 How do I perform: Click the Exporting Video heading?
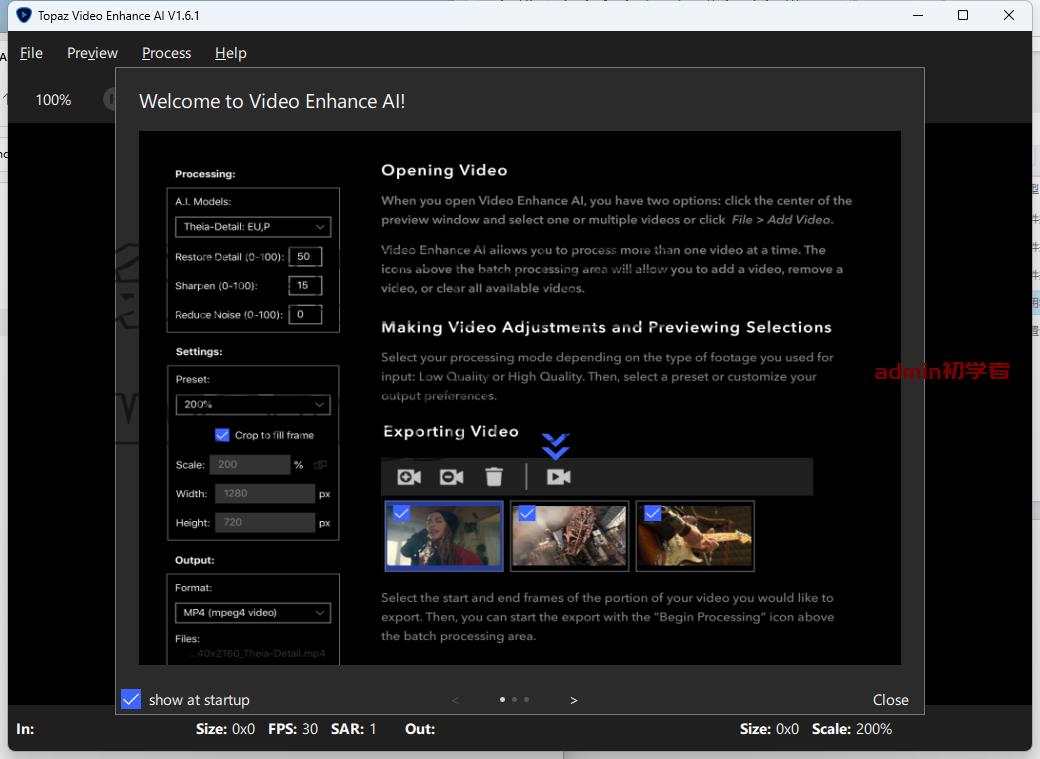450,432
